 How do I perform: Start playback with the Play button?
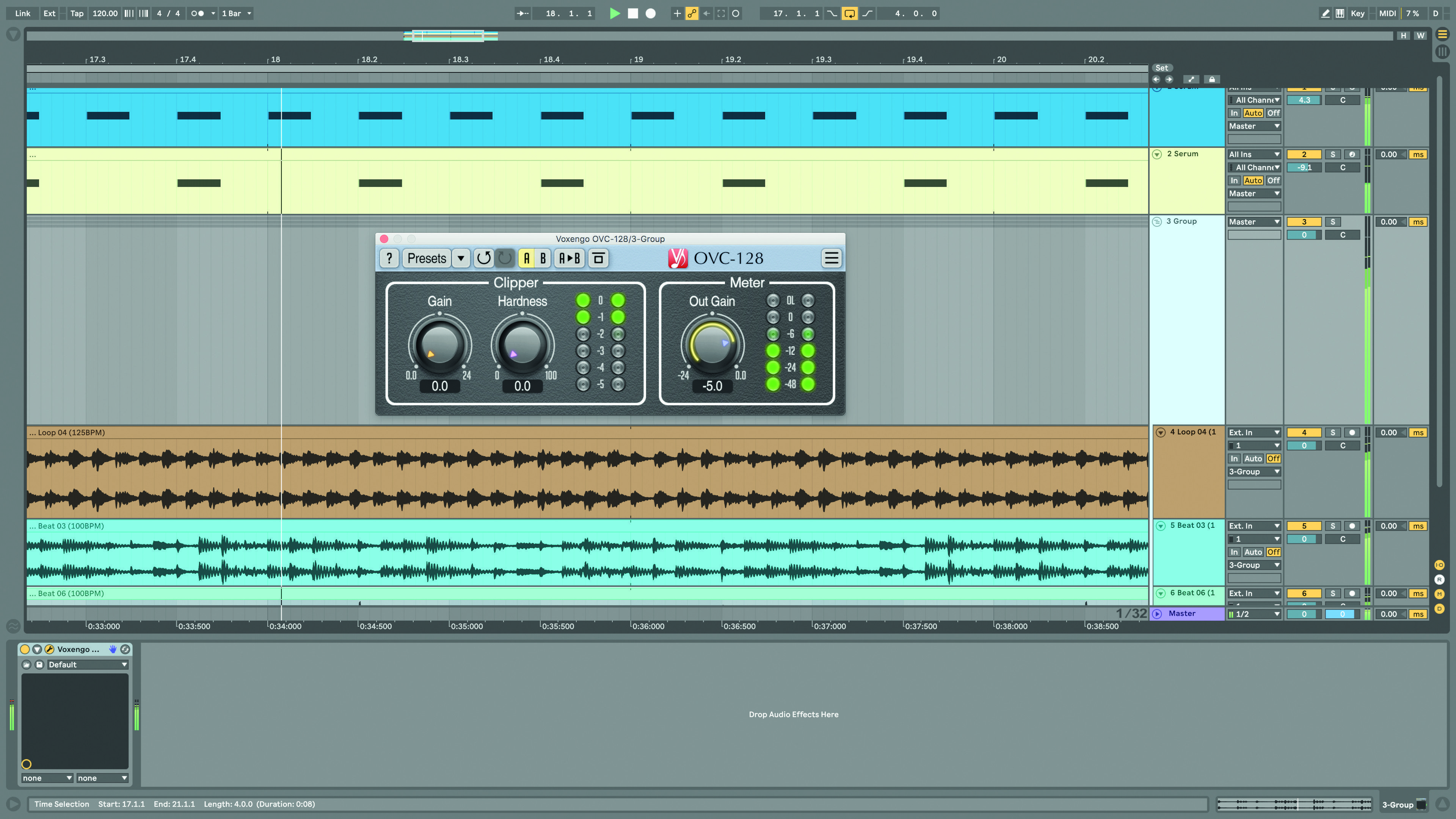tap(614, 14)
